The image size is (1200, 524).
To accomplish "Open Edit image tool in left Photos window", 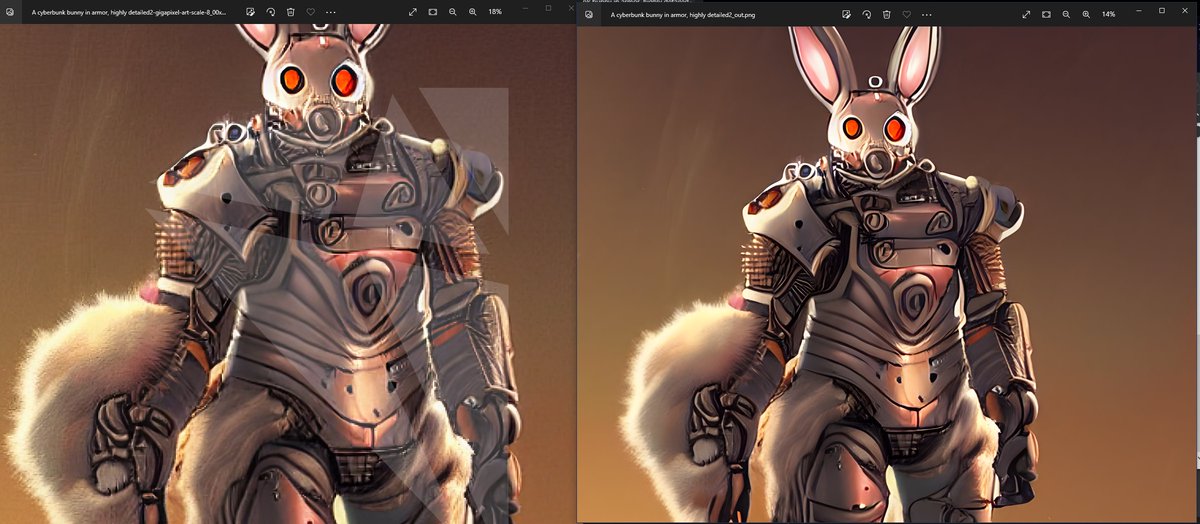I will point(251,12).
